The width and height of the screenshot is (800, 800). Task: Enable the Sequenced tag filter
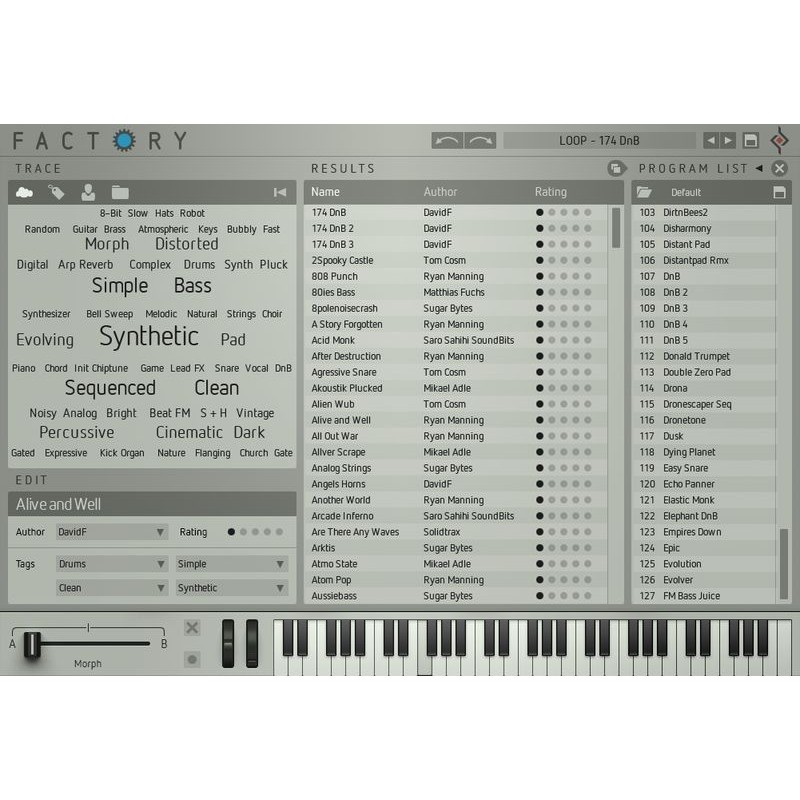[110, 388]
